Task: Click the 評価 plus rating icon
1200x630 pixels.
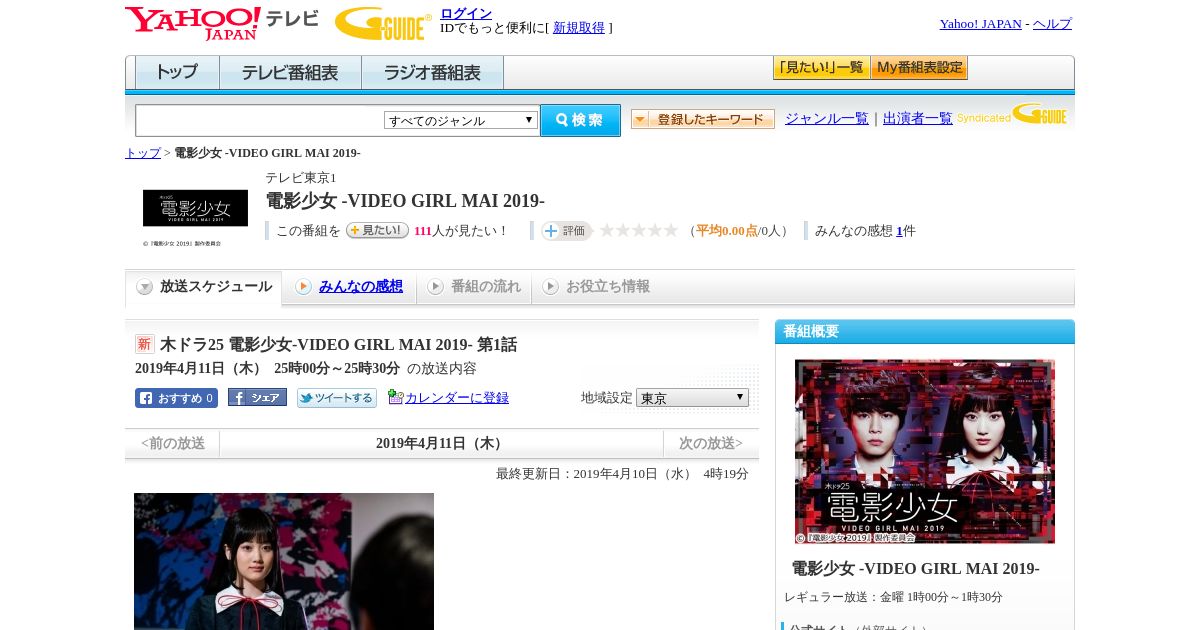Action: point(566,231)
